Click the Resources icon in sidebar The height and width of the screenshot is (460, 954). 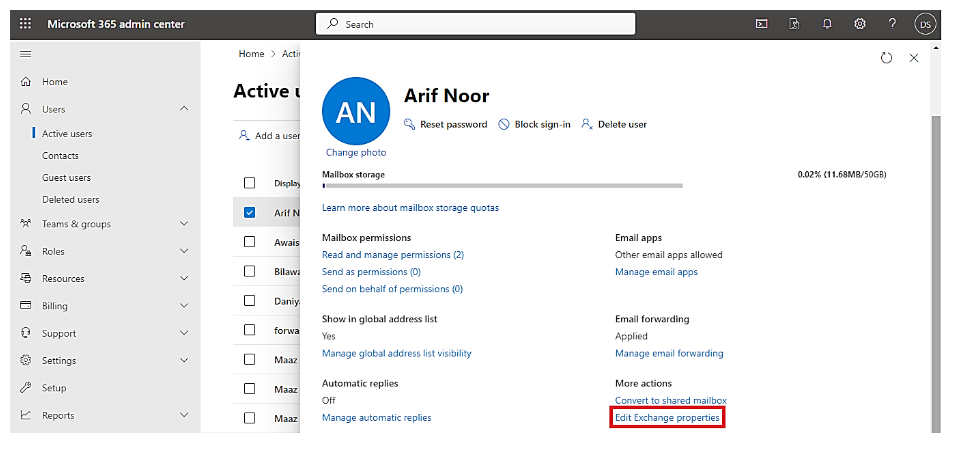(26, 278)
